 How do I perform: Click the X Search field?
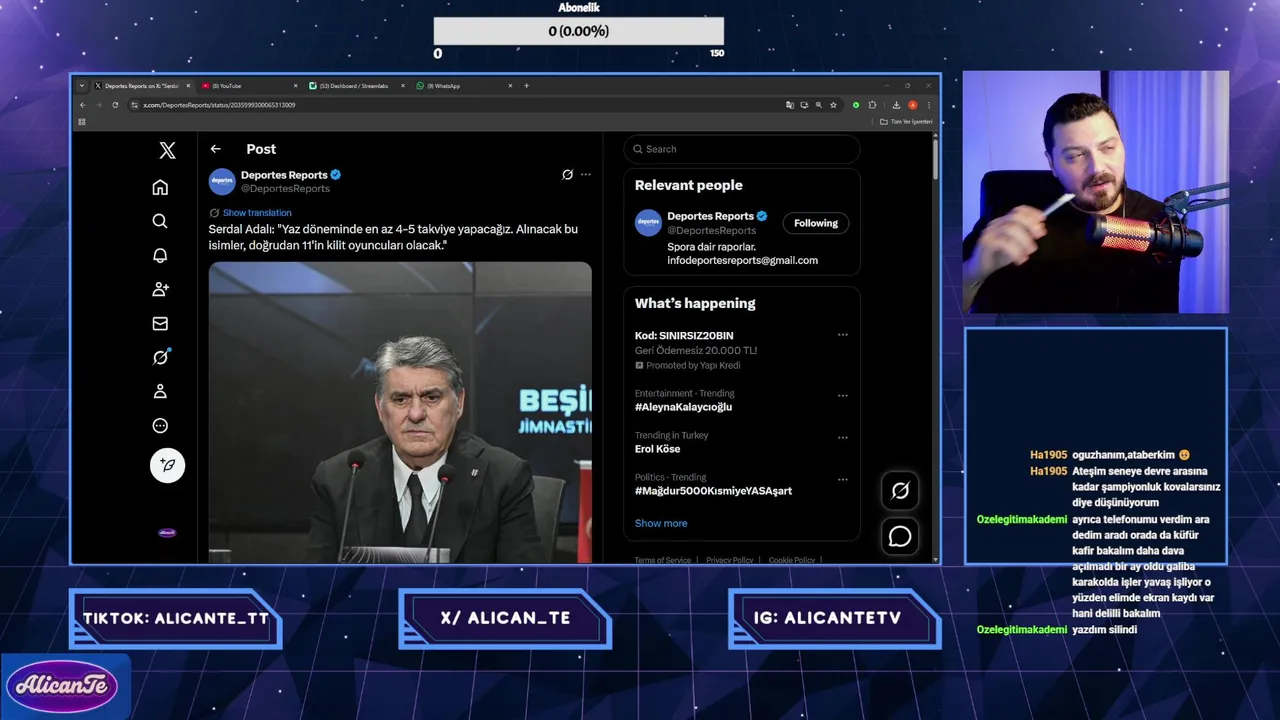pos(741,149)
